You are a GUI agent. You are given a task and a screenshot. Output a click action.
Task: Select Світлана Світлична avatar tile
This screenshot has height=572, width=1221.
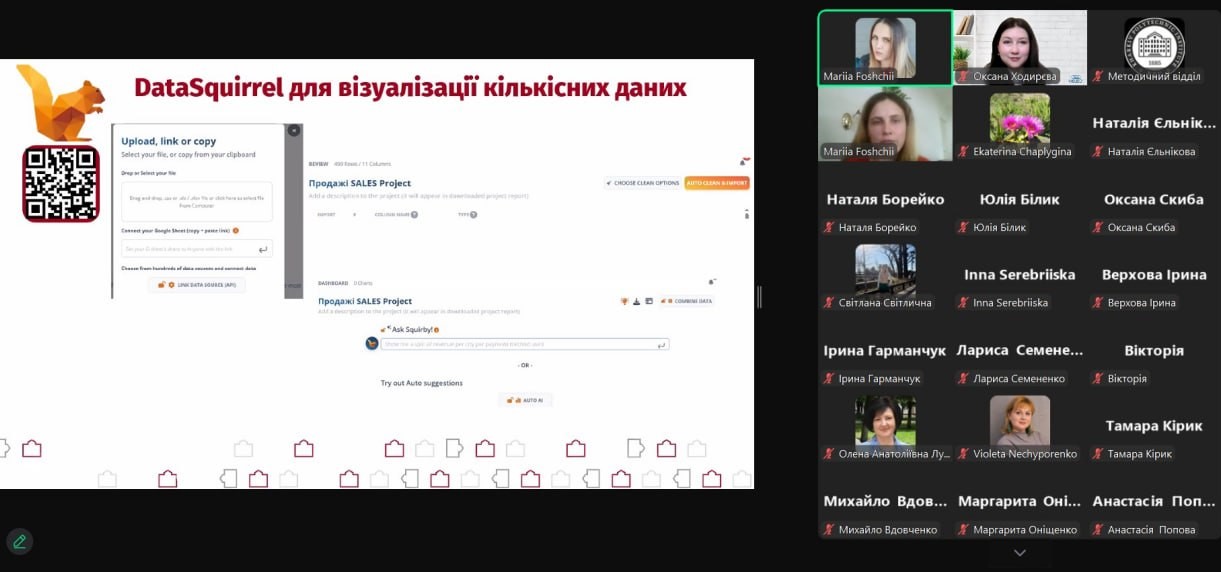[x=885, y=274]
